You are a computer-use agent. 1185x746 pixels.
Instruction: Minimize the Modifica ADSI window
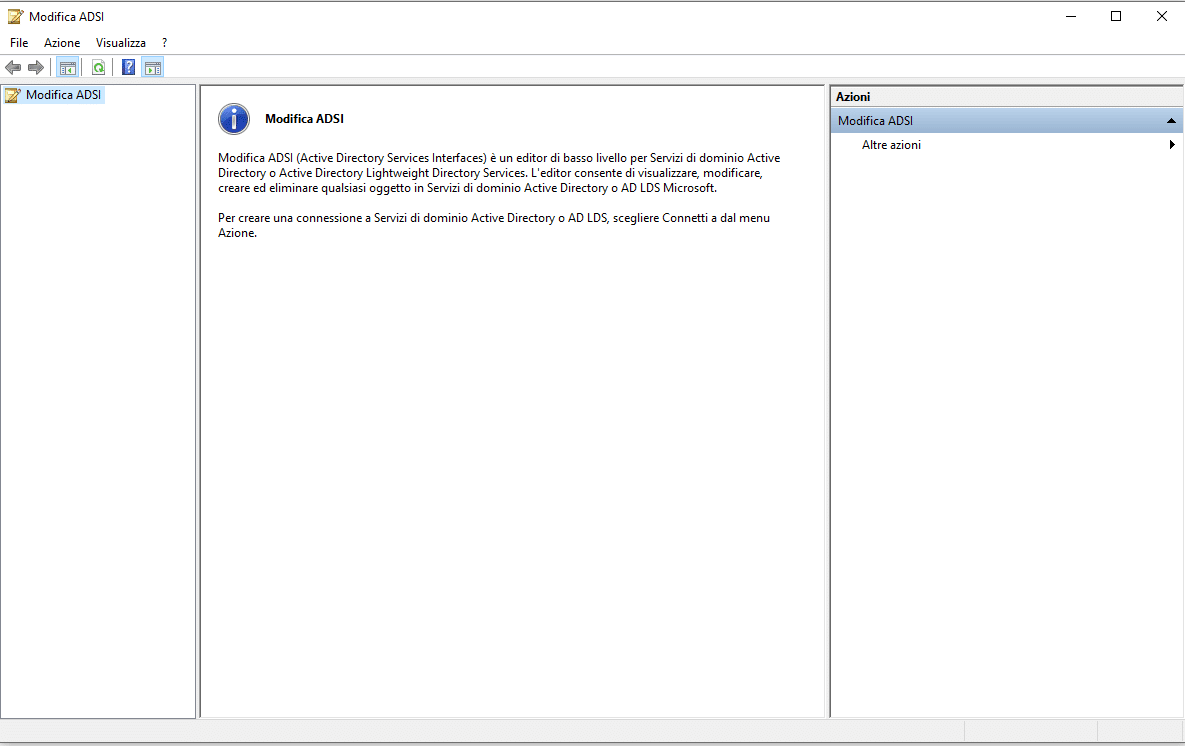click(1071, 16)
